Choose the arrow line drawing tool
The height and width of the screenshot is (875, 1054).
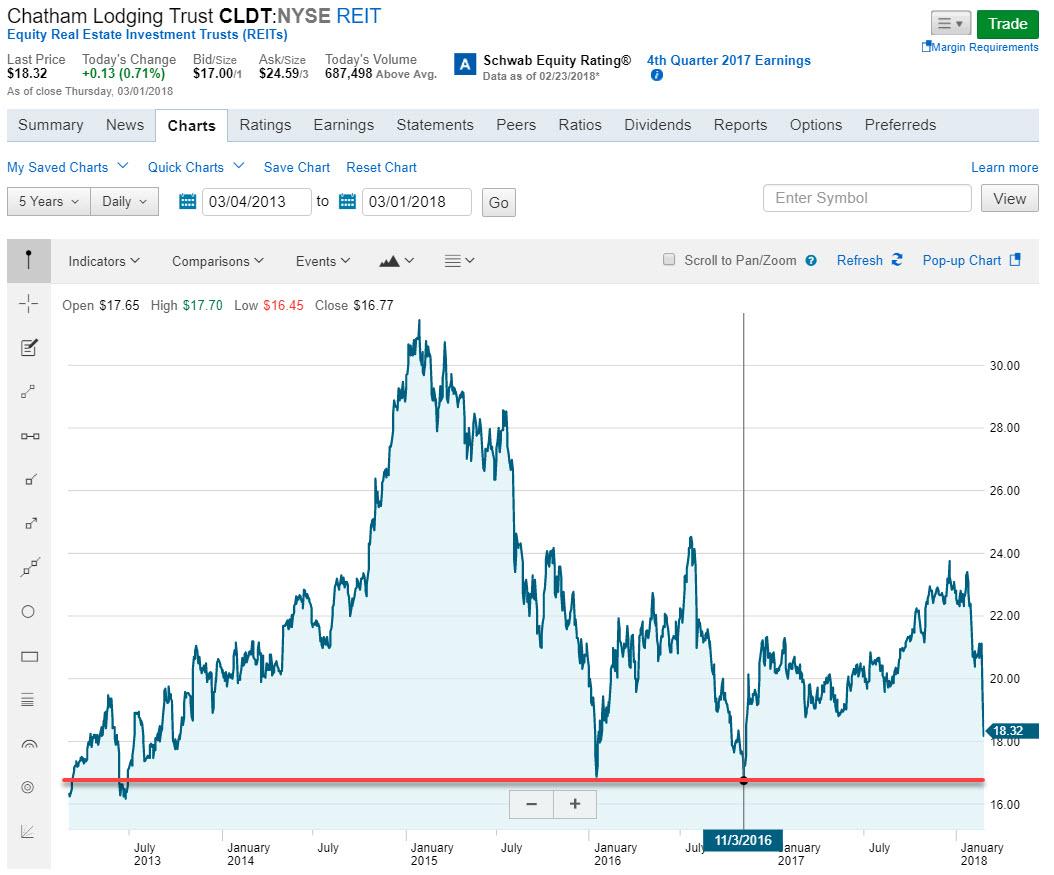(30, 524)
